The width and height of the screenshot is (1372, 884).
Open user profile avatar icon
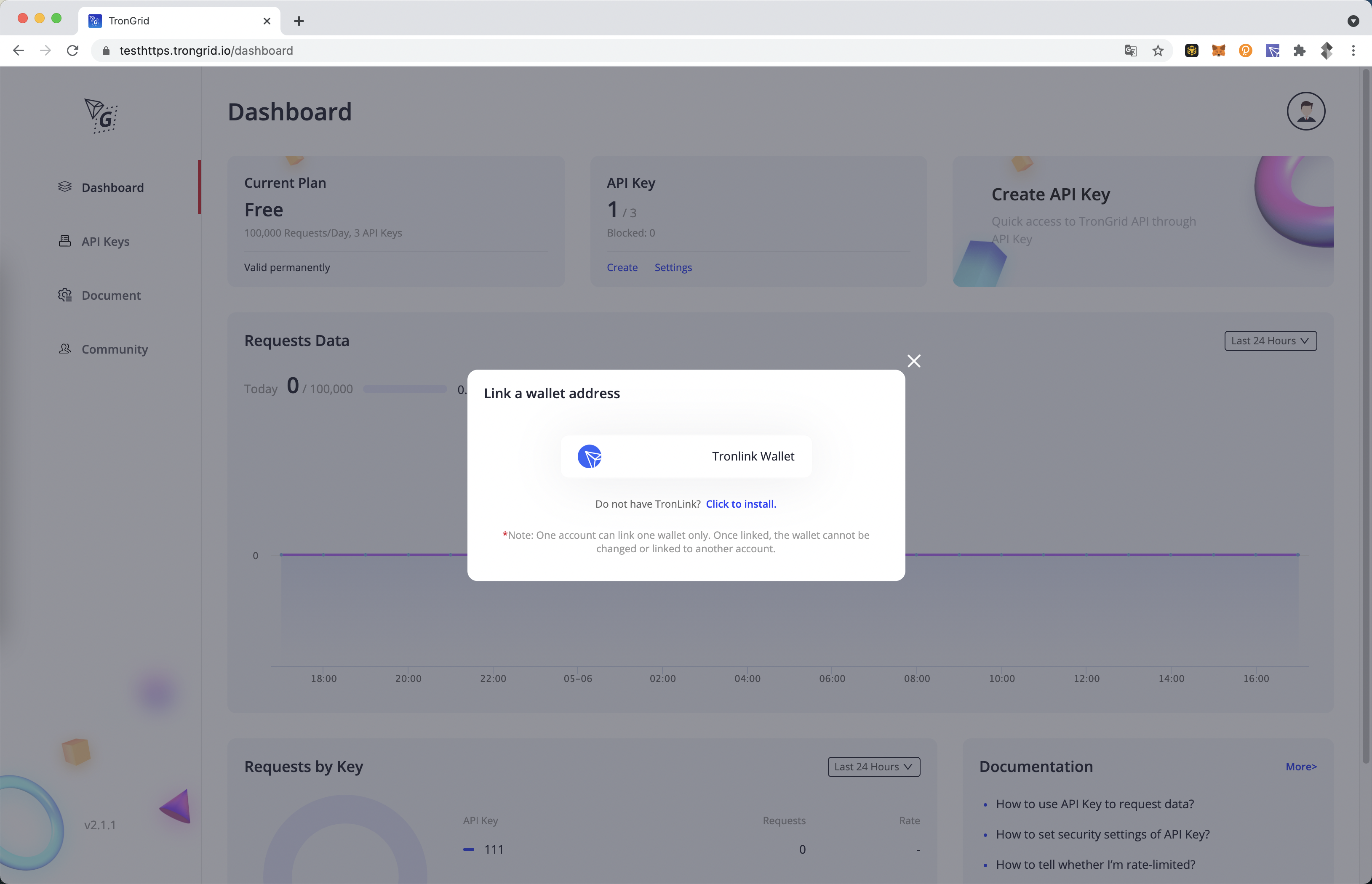coord(1305,112)
